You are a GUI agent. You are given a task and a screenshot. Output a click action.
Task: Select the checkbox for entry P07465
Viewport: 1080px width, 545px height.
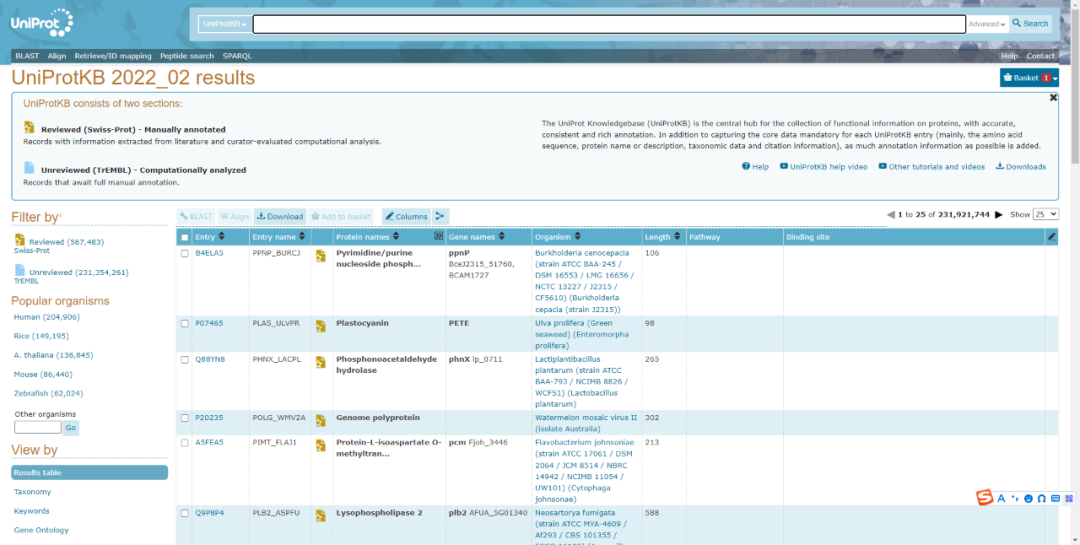(184, 324)
